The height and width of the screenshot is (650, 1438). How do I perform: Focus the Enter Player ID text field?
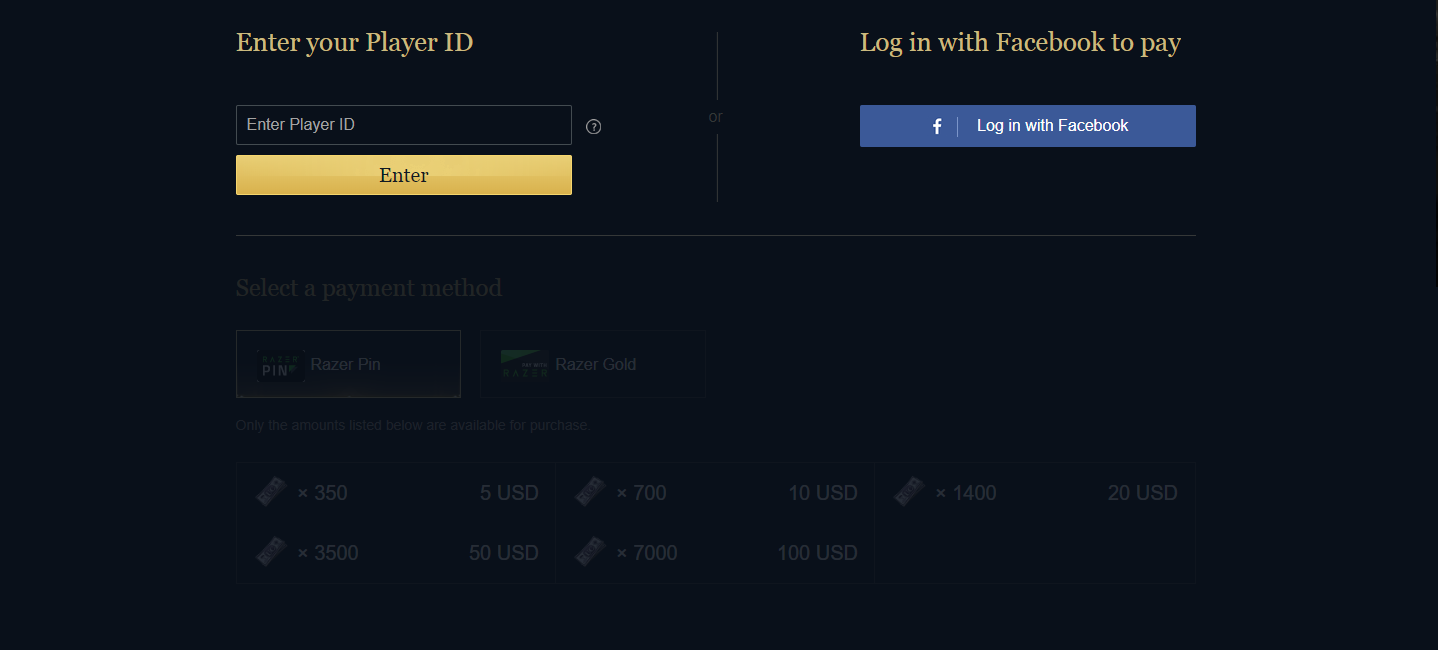click(404, 125)
